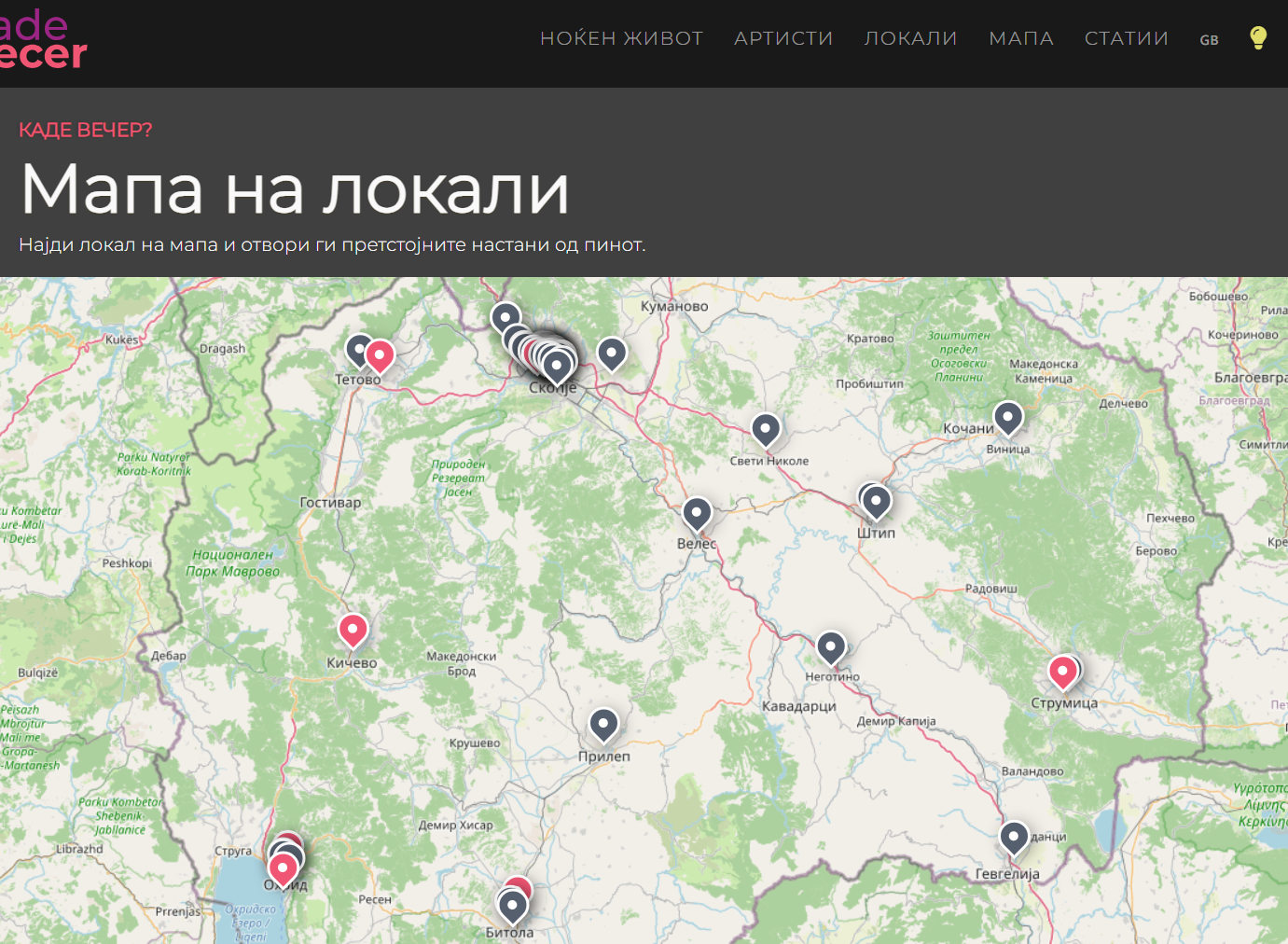The height and width of the screenshot is (944, 1288).
Task: Click the gray marker at Тетово
Action: point(355,350)
